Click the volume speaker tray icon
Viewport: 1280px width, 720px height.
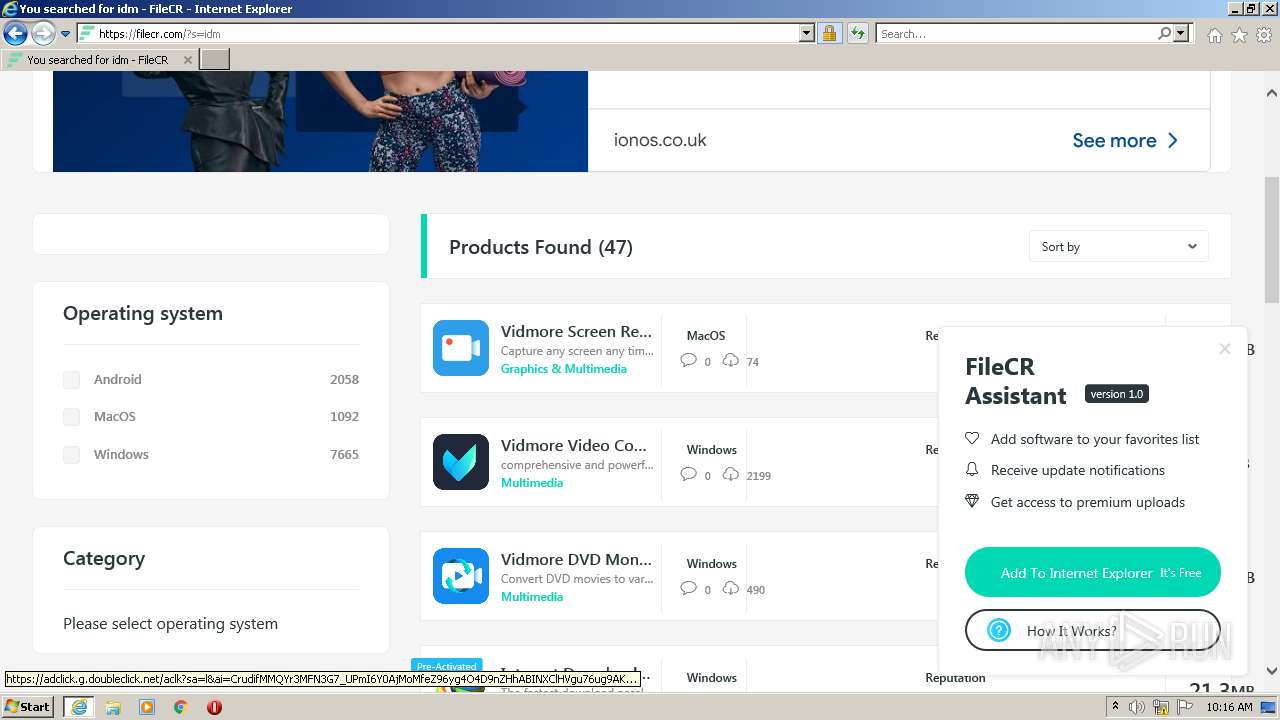1137,707
